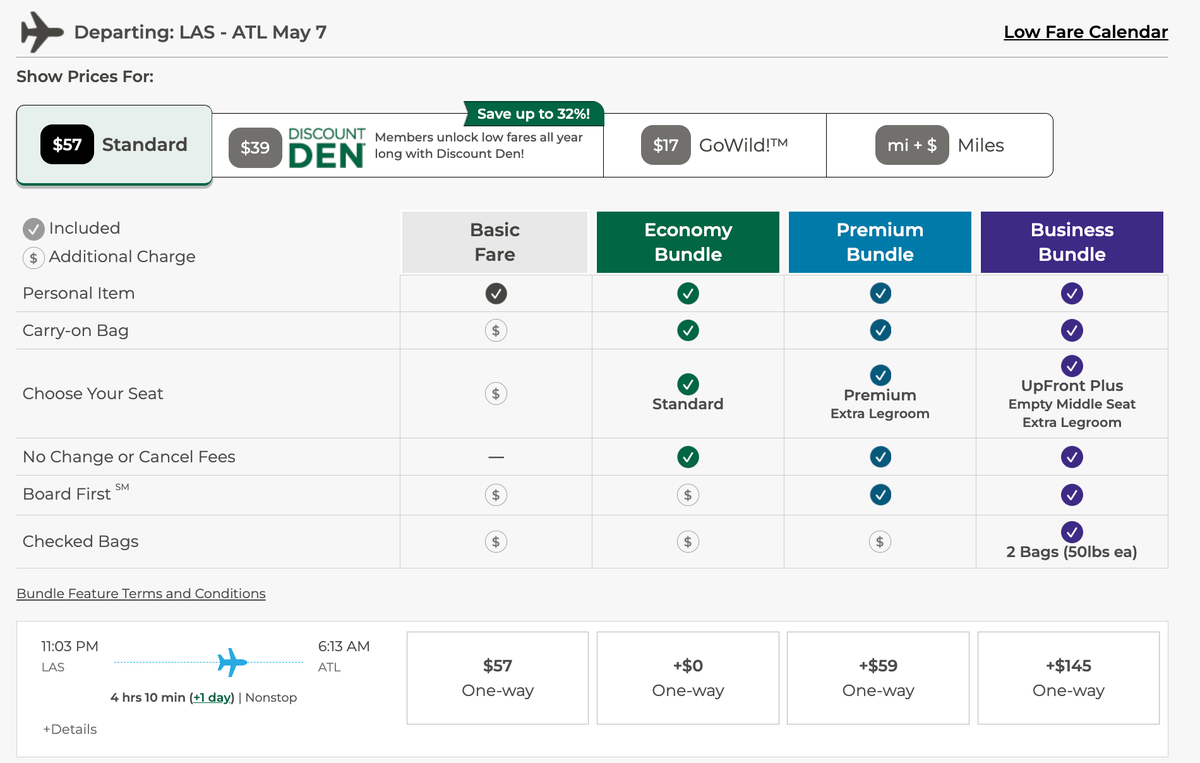Click the gray Included legend checkmark icon
Screen dimensions: 1200x763
[34, 229]
